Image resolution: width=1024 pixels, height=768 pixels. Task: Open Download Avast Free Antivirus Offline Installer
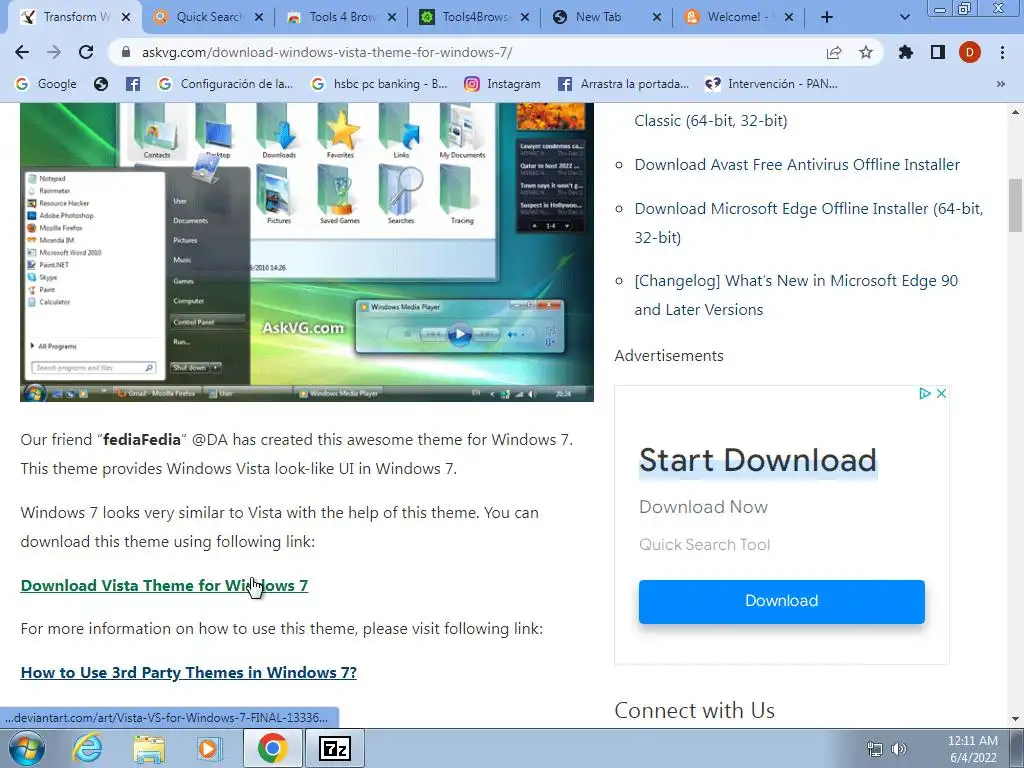[797, 165]
